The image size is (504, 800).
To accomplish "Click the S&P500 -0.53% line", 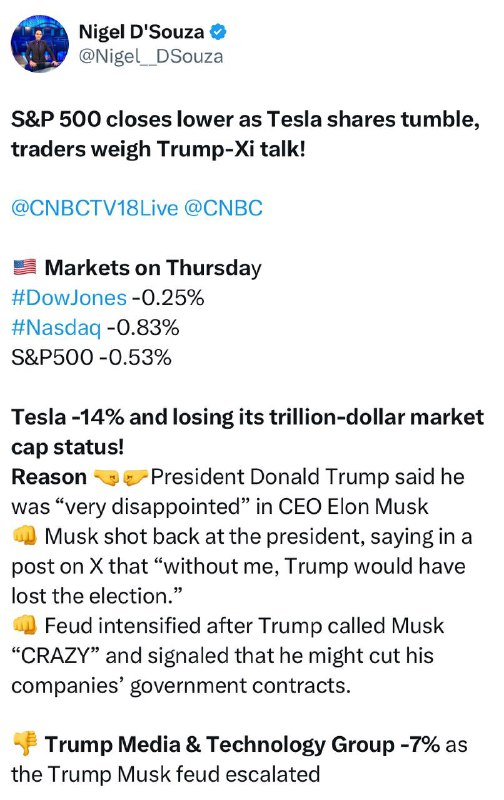I will 91,357.
